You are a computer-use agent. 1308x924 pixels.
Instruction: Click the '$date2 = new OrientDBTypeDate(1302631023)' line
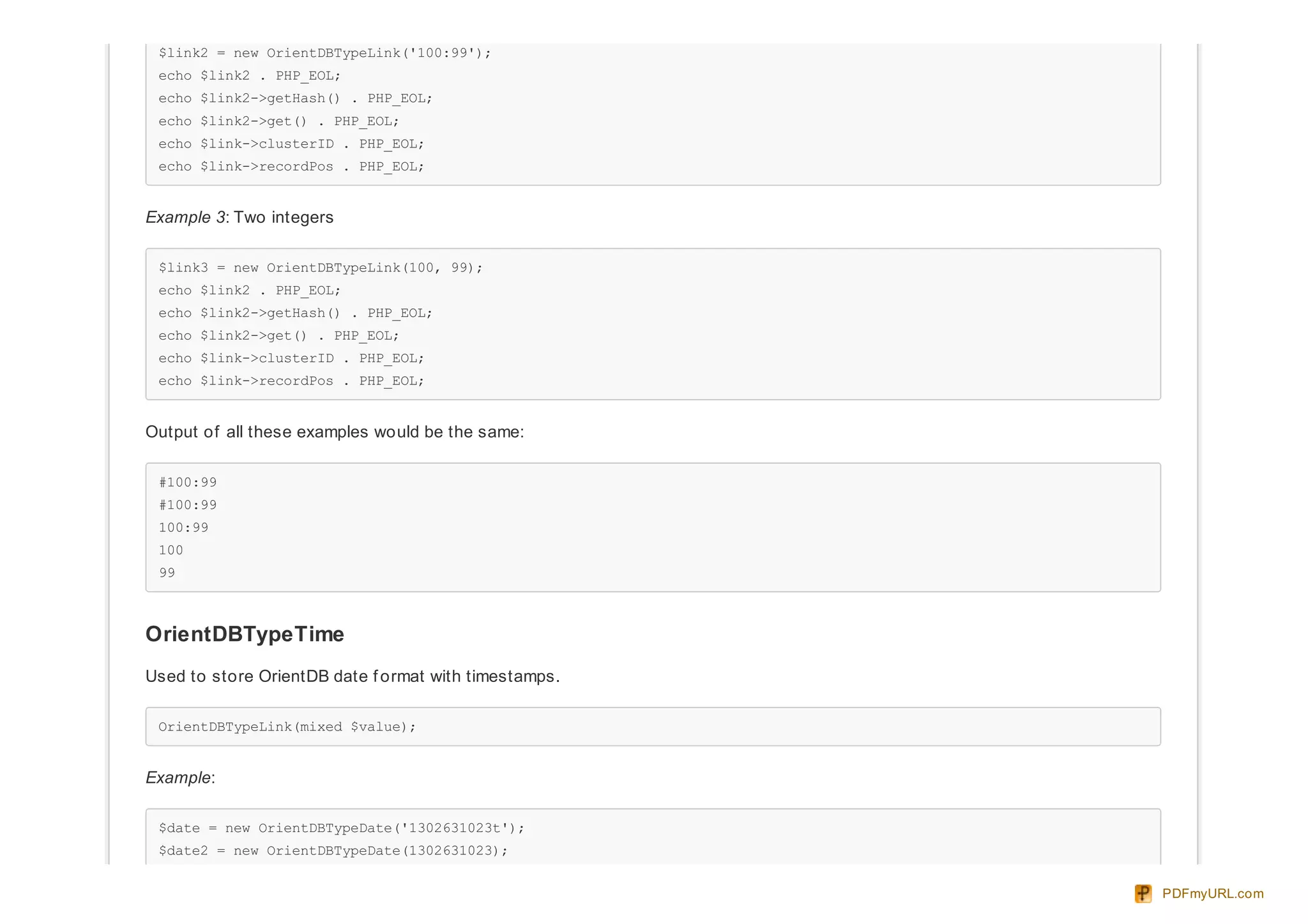[x=333, y=851]
